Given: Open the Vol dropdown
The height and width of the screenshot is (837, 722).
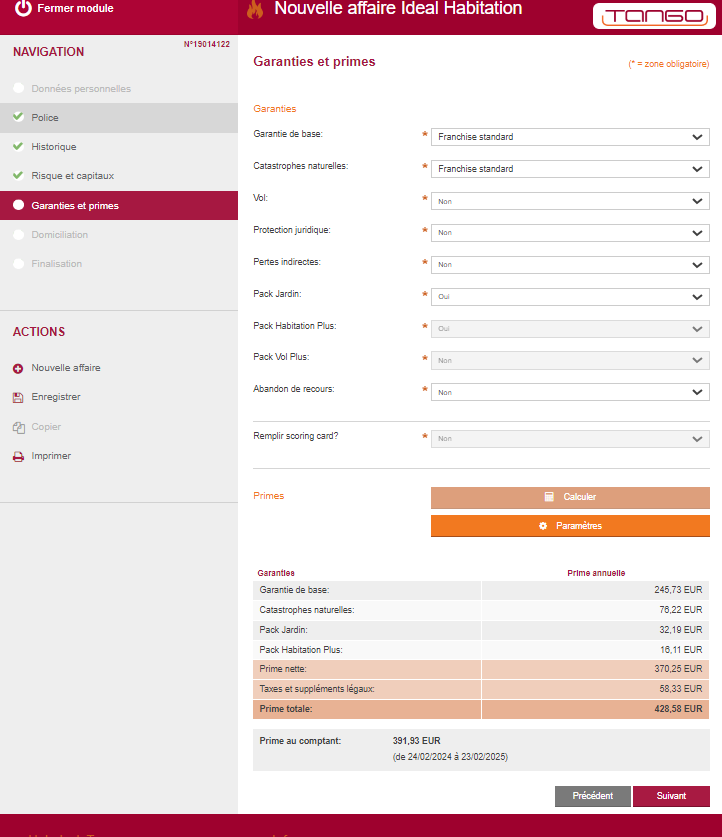Looking at the screenshot, I should coord(570,201).
